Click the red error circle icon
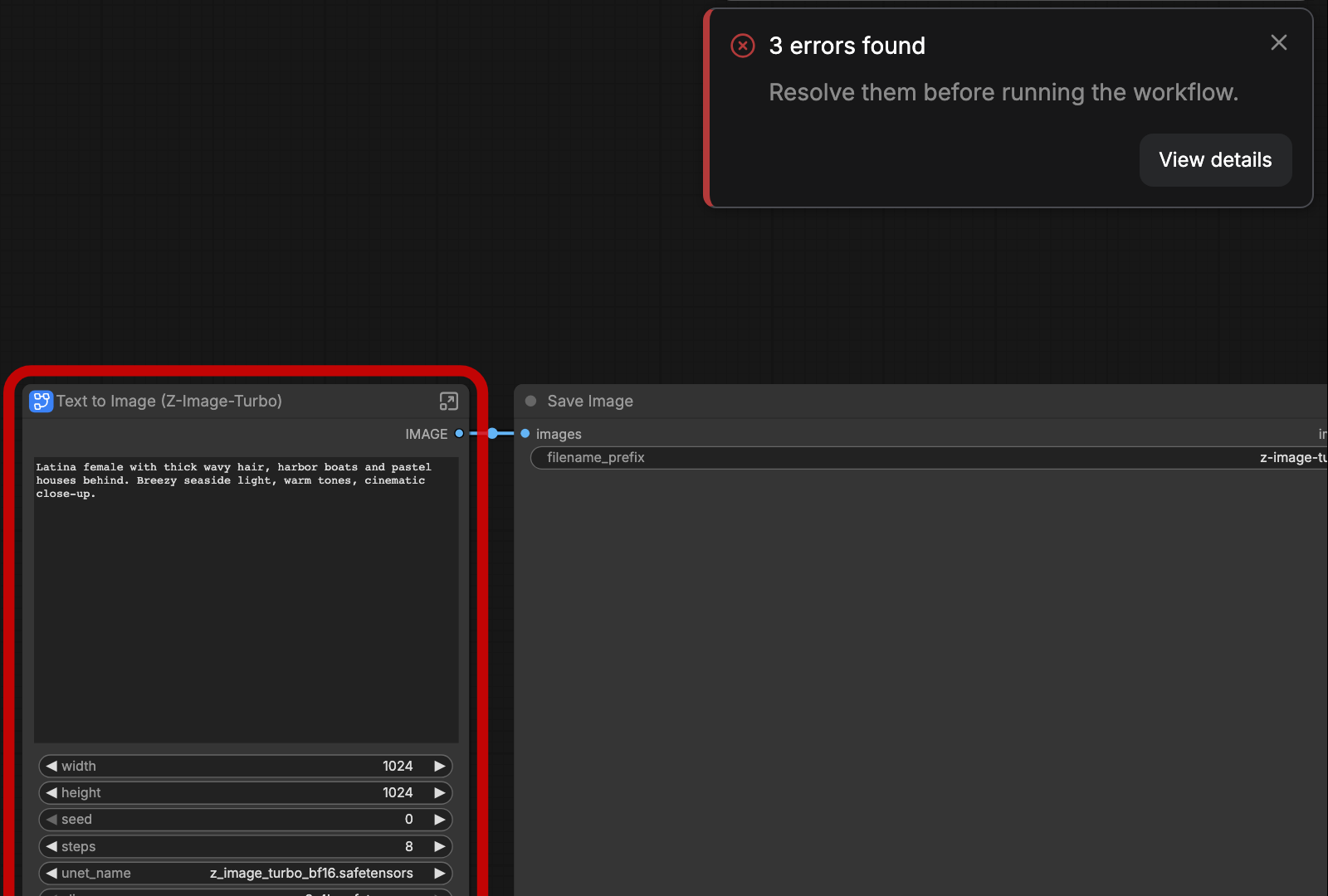Viewport: 1328px width, 896px height. (743, 46)
